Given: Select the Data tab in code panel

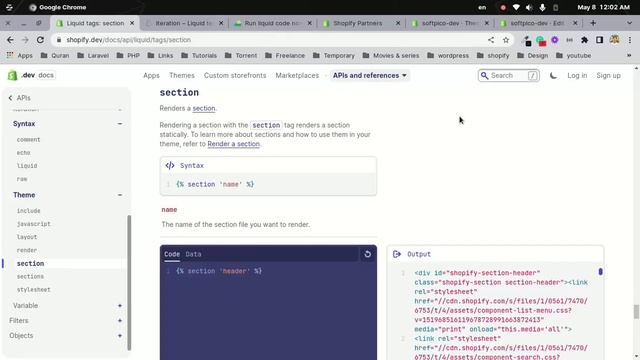Looking at the screenshot, I should [x=193, y=254].
